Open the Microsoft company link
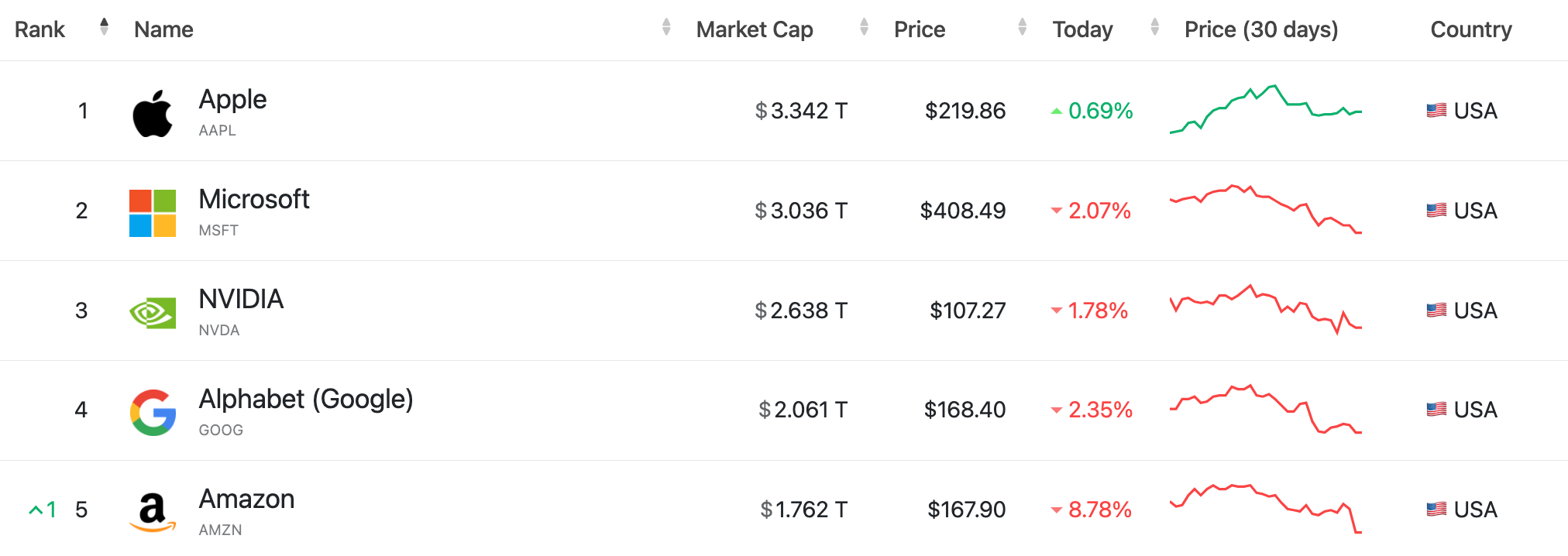 tap(254, 199)
